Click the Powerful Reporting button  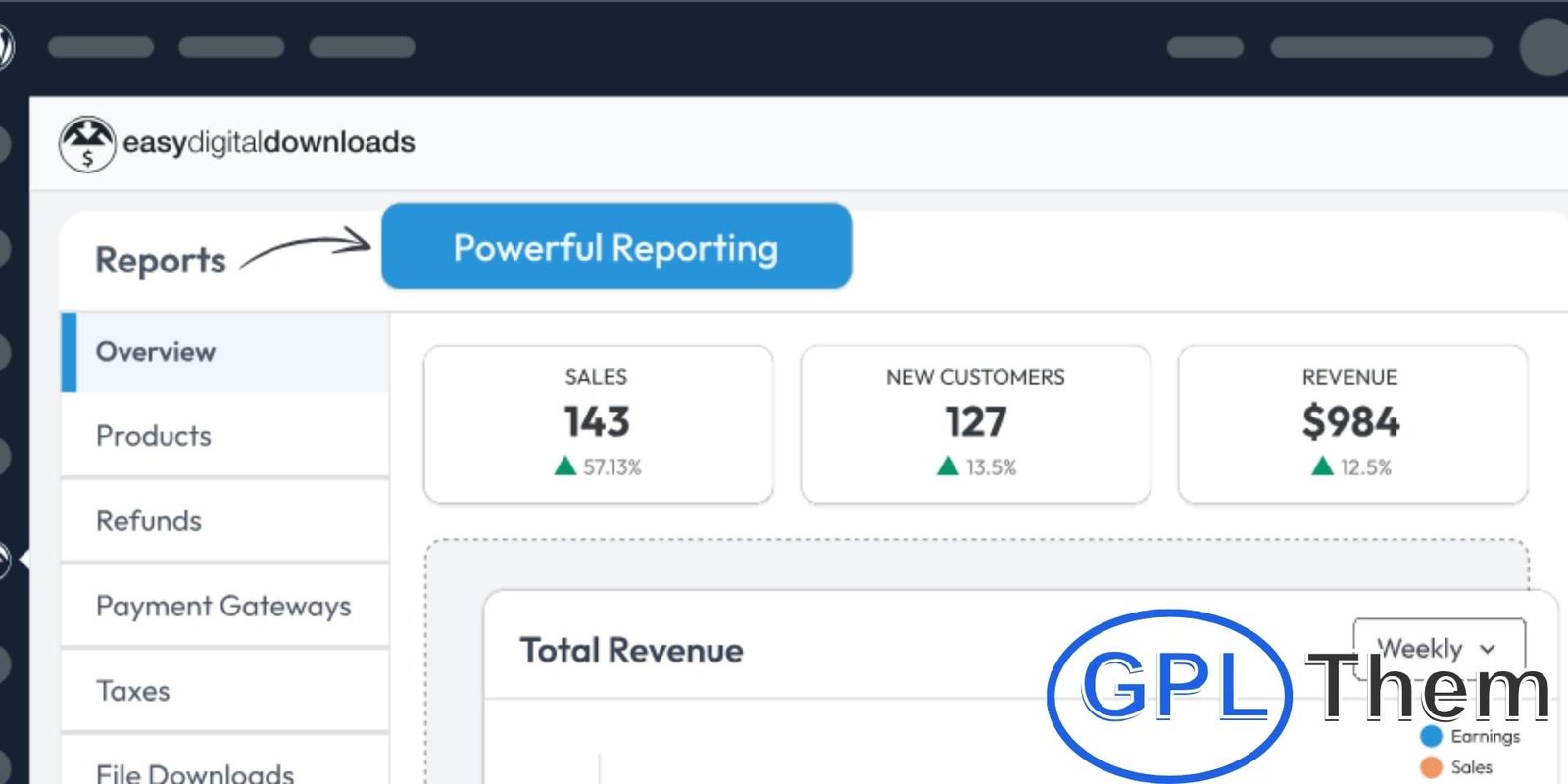pyautogui.click(x=615, y=247)
